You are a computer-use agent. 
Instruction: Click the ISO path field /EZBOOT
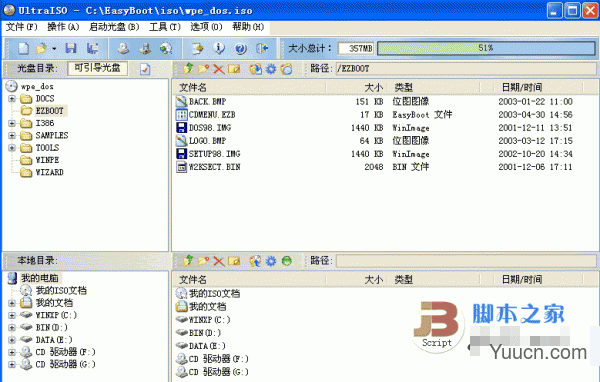tap(466, 69)
